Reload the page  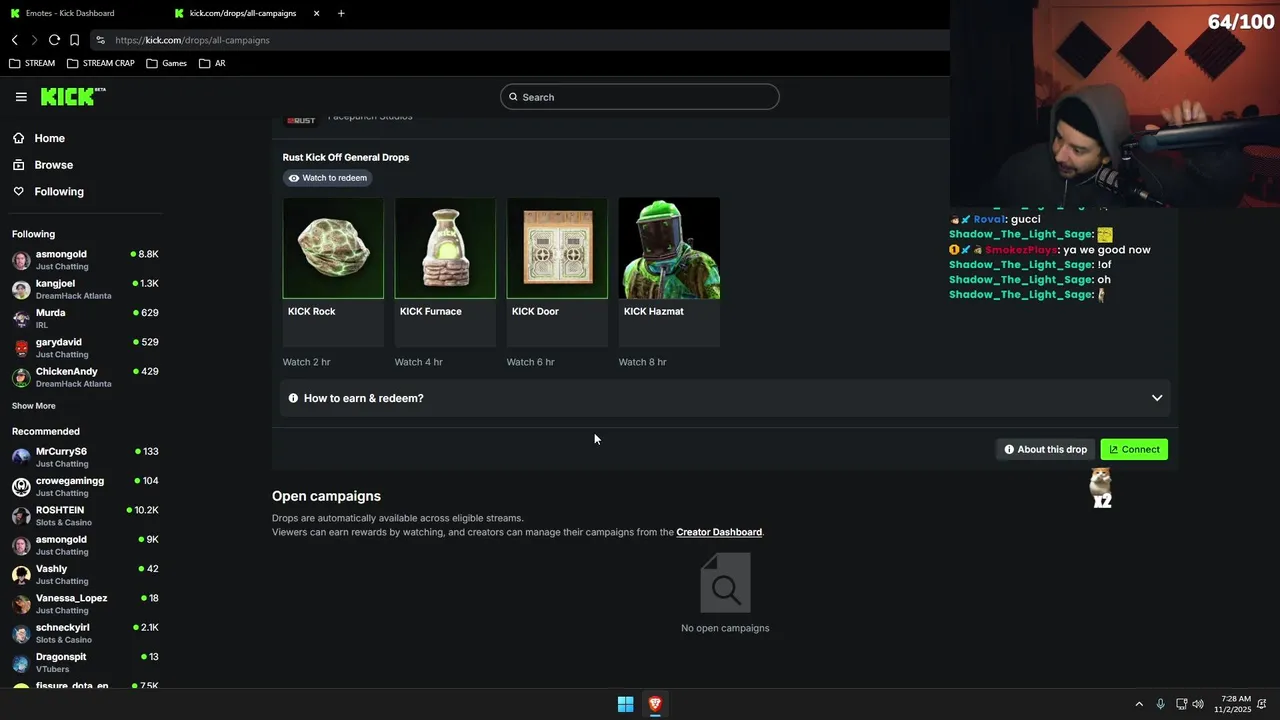point(54,40)
